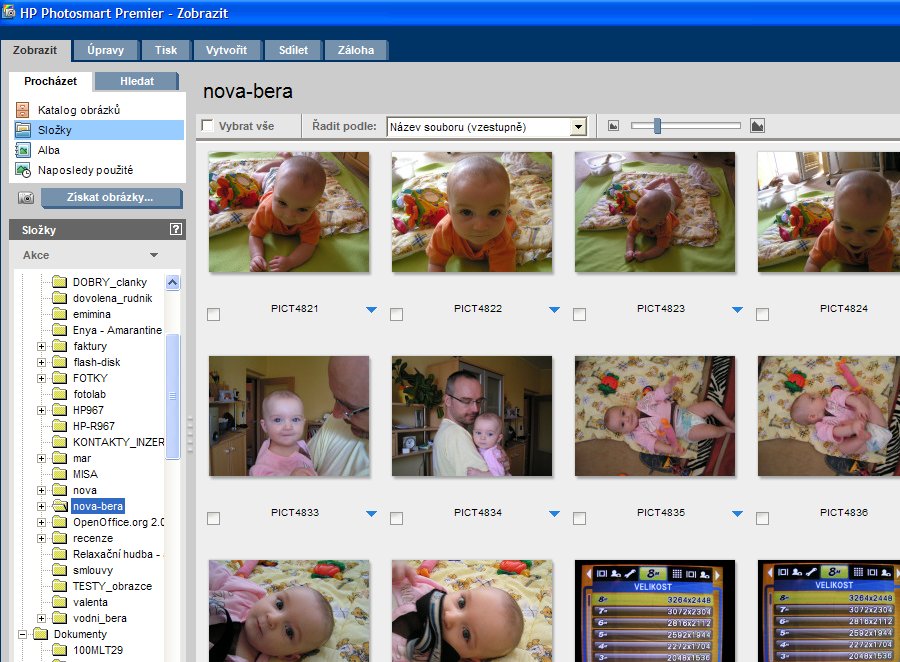Image resolution: width=900 pixels, height=662 pixels.
Task: Tick the checkbox for PICT4834
Action: [x=396, y=519]
